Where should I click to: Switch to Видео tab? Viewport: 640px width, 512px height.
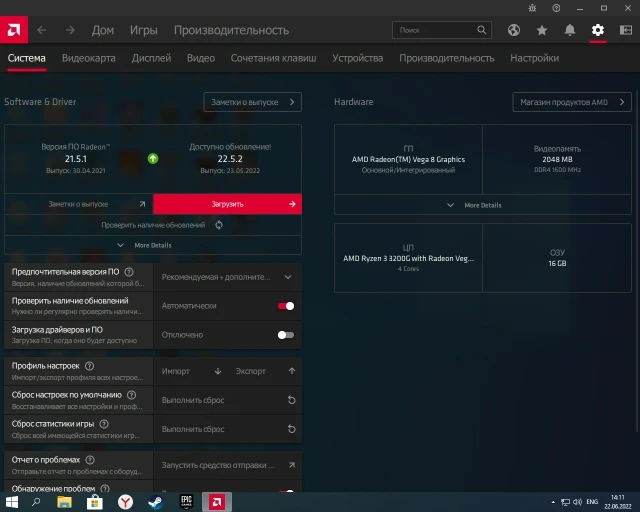201,58
